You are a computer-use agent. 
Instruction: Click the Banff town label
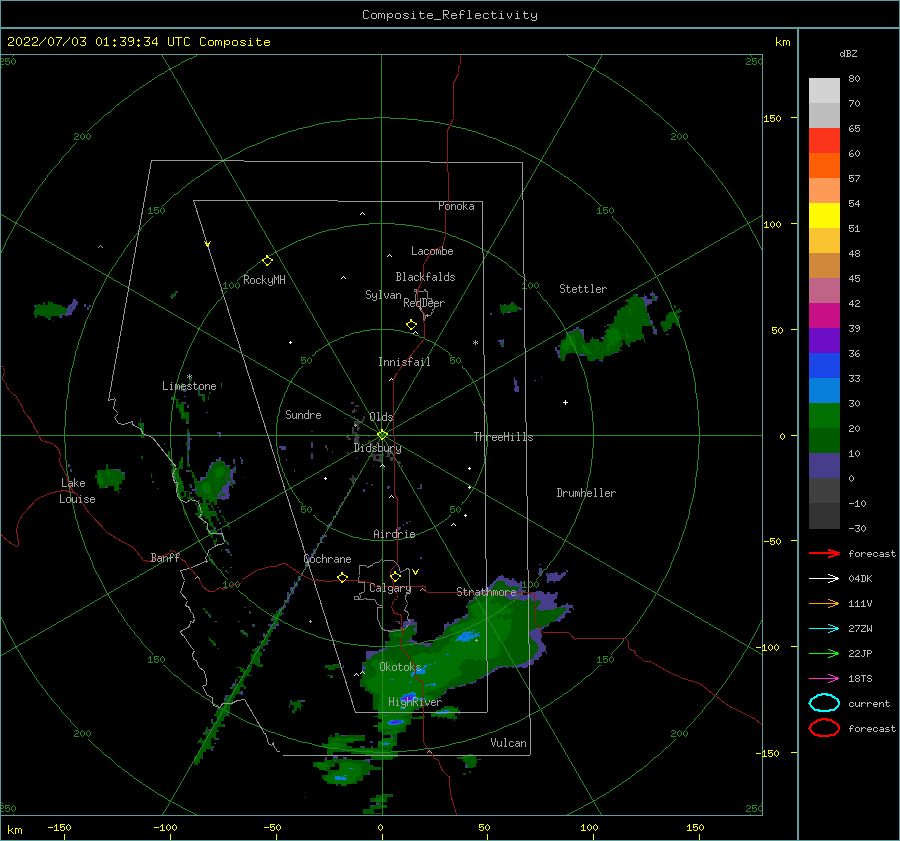pyautogui.click(x=165, y=557)
